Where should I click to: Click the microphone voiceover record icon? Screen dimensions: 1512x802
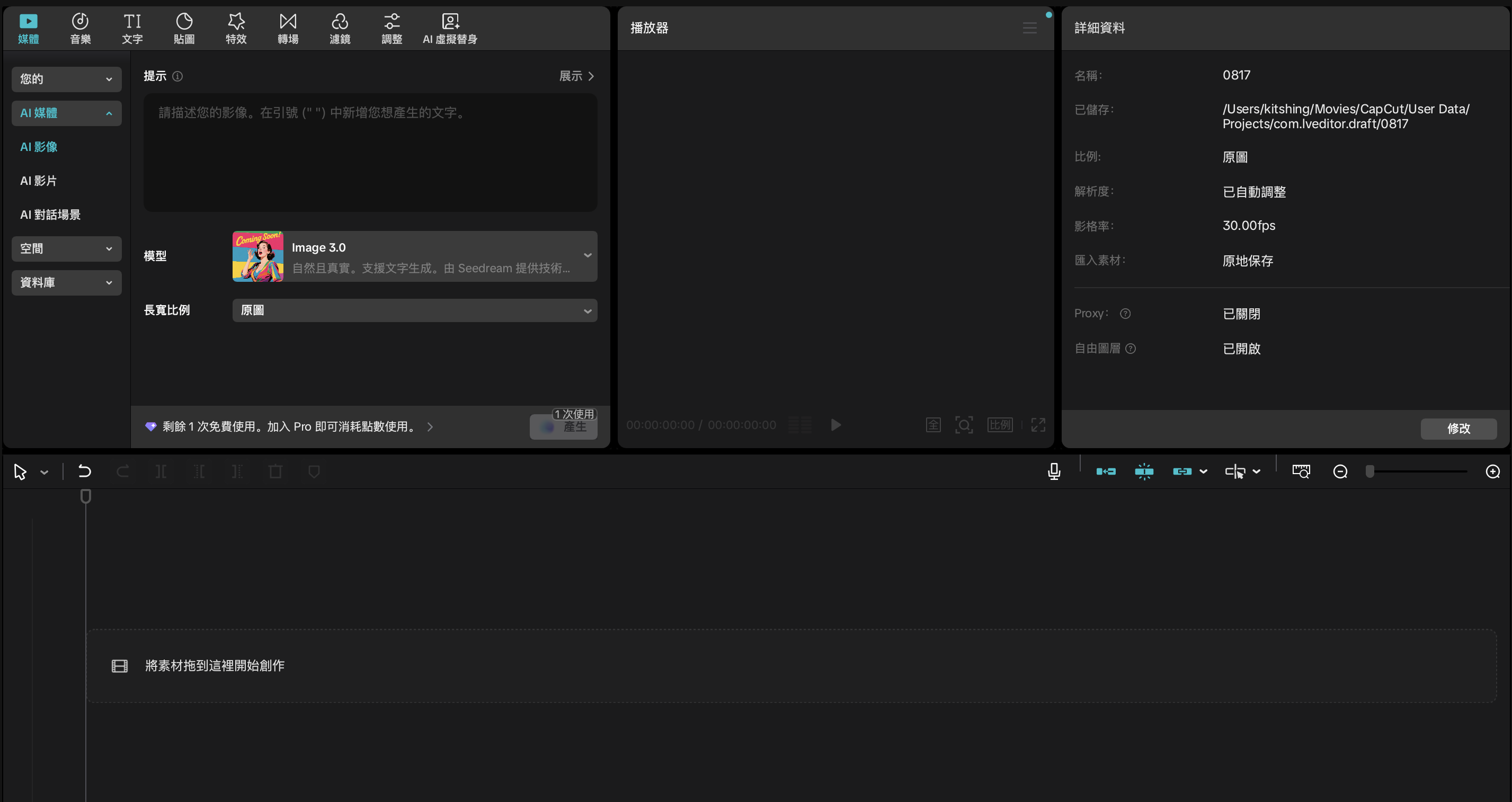(1054, 471)
